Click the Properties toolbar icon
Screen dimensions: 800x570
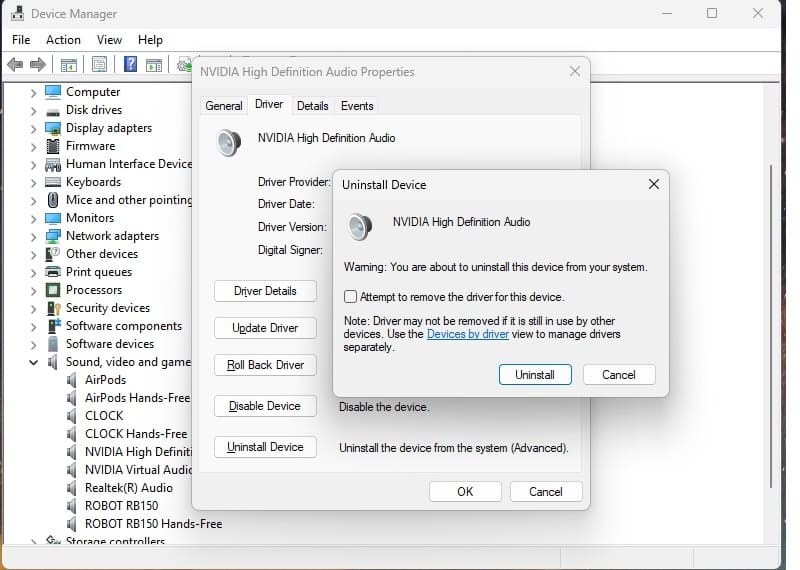(x=99, y=64)
